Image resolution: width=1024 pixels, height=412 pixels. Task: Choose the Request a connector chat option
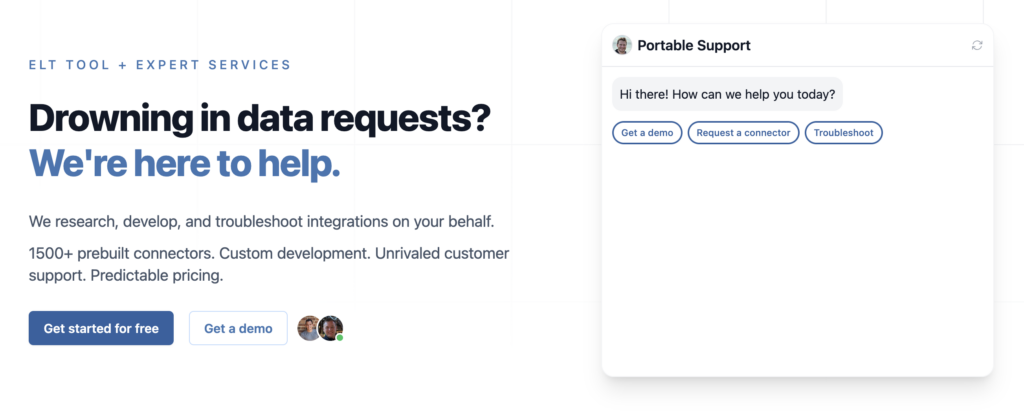pos(743,133)
